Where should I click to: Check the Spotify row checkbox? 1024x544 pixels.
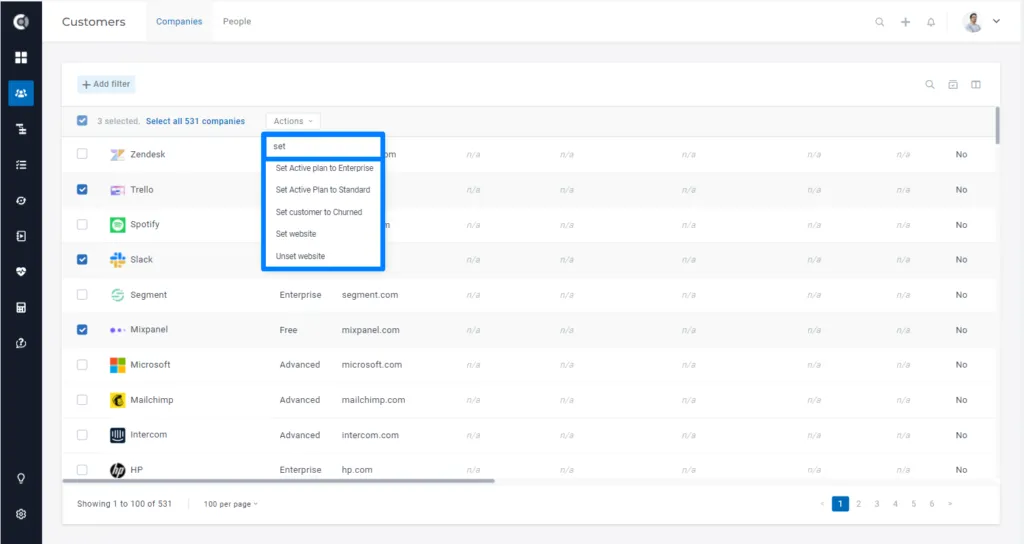[82, 224]
